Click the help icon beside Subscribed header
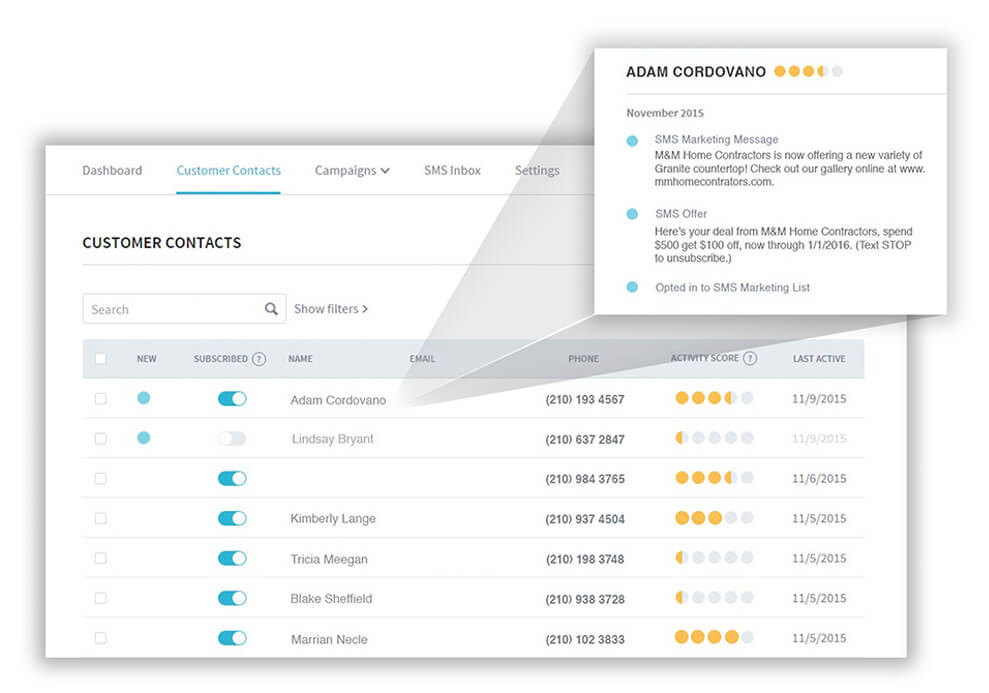The height and width of the screenshot is (693, 989). coord(259,359)
